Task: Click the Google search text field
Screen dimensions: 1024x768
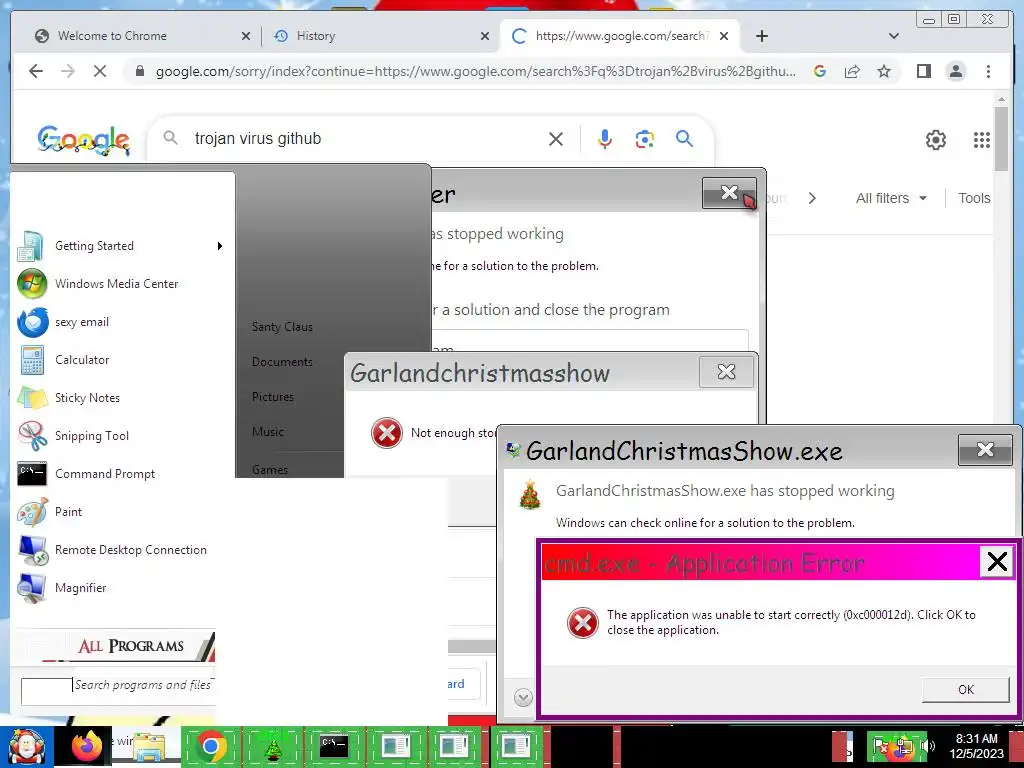Action: pyautogui.click(x=366, y=138)
